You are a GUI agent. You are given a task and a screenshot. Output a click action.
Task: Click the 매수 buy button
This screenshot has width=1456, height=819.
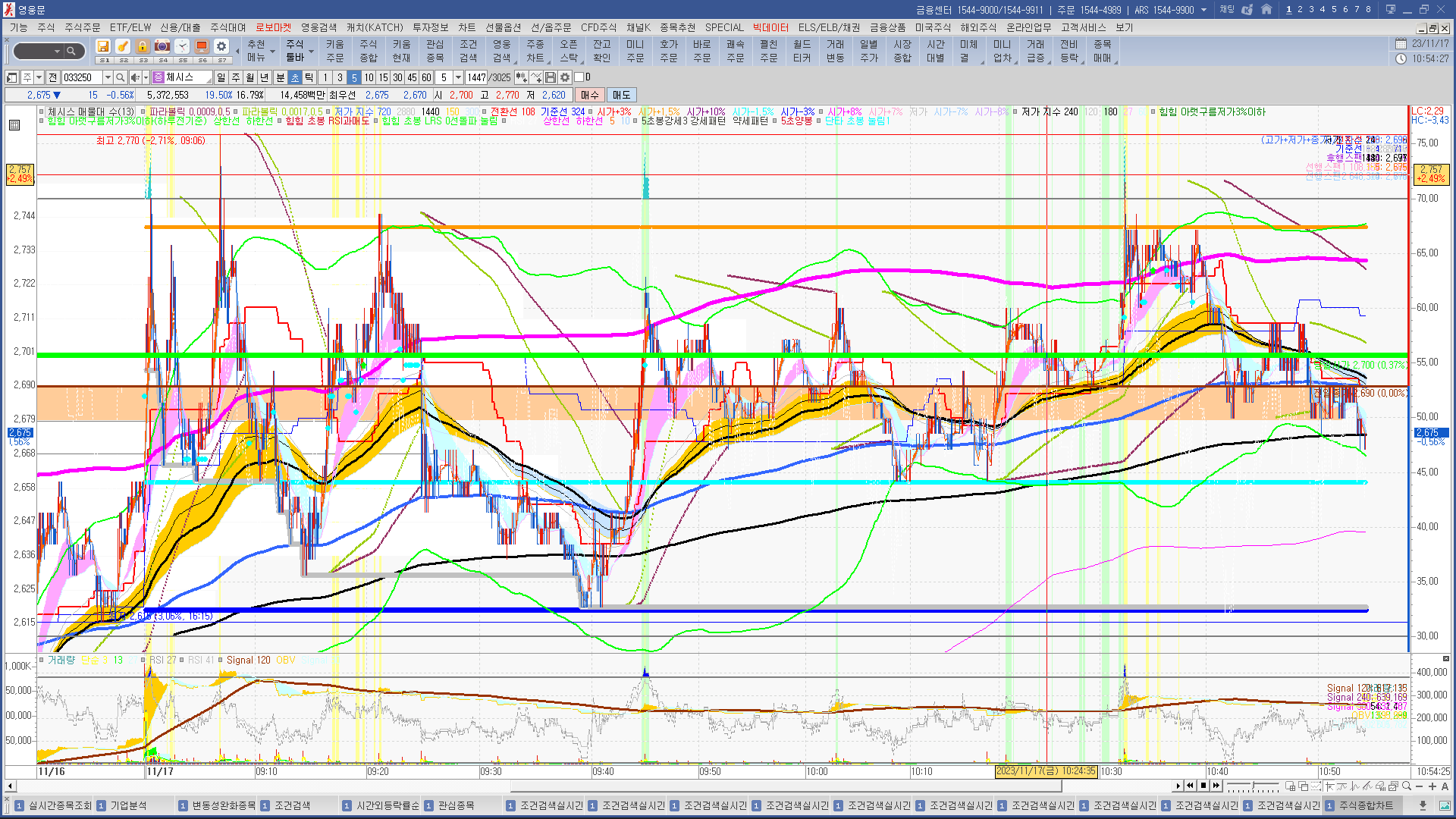click(x=589, y=95)
